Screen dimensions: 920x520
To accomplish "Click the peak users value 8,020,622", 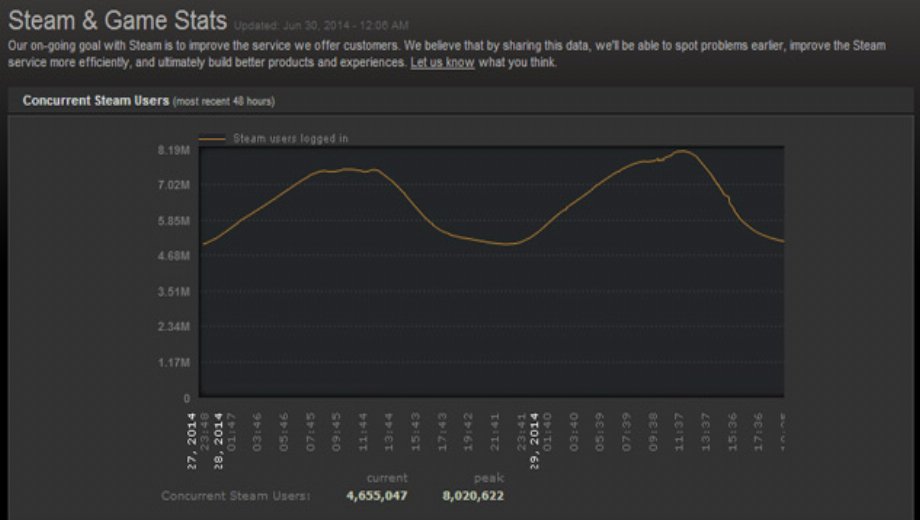I will click(473, 496).
